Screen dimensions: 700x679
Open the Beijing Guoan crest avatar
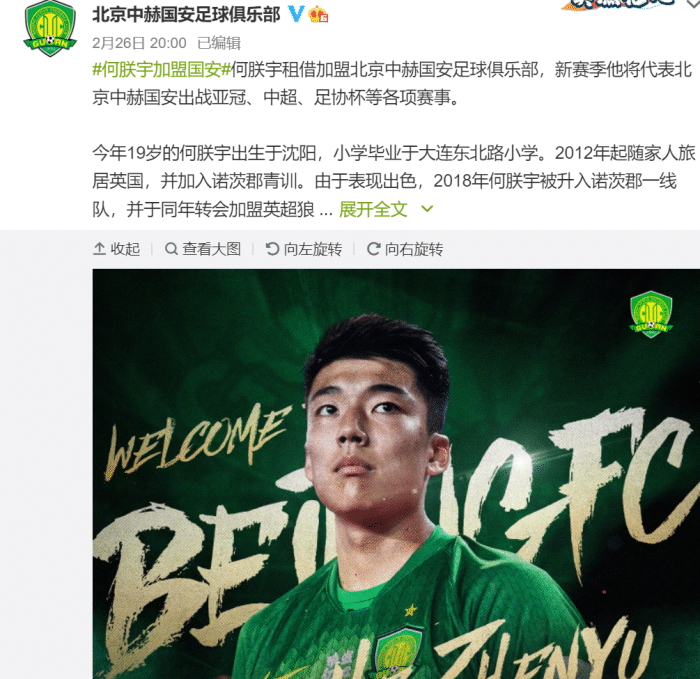(x=50, y=28)
